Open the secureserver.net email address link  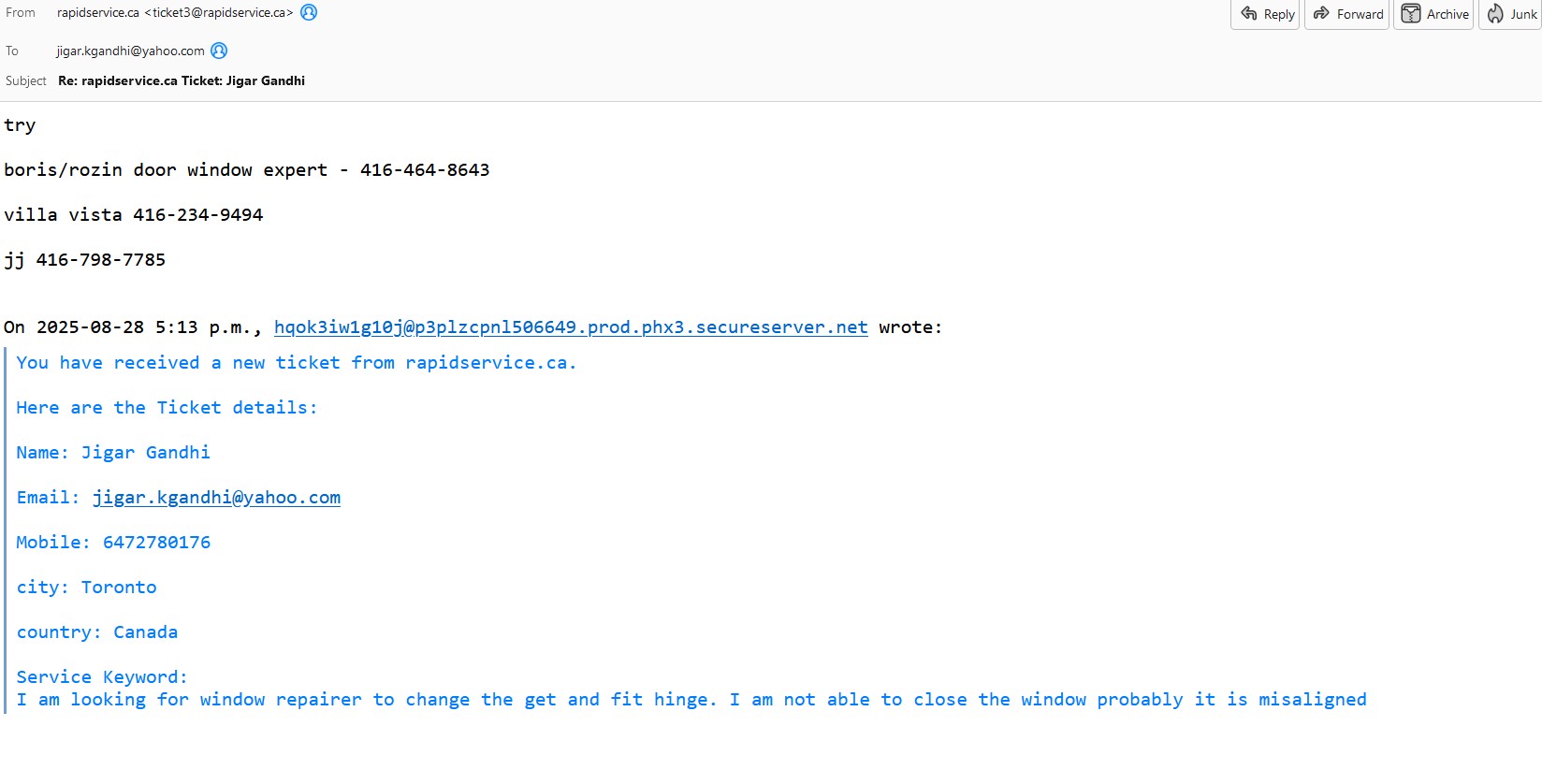point(571,327)
